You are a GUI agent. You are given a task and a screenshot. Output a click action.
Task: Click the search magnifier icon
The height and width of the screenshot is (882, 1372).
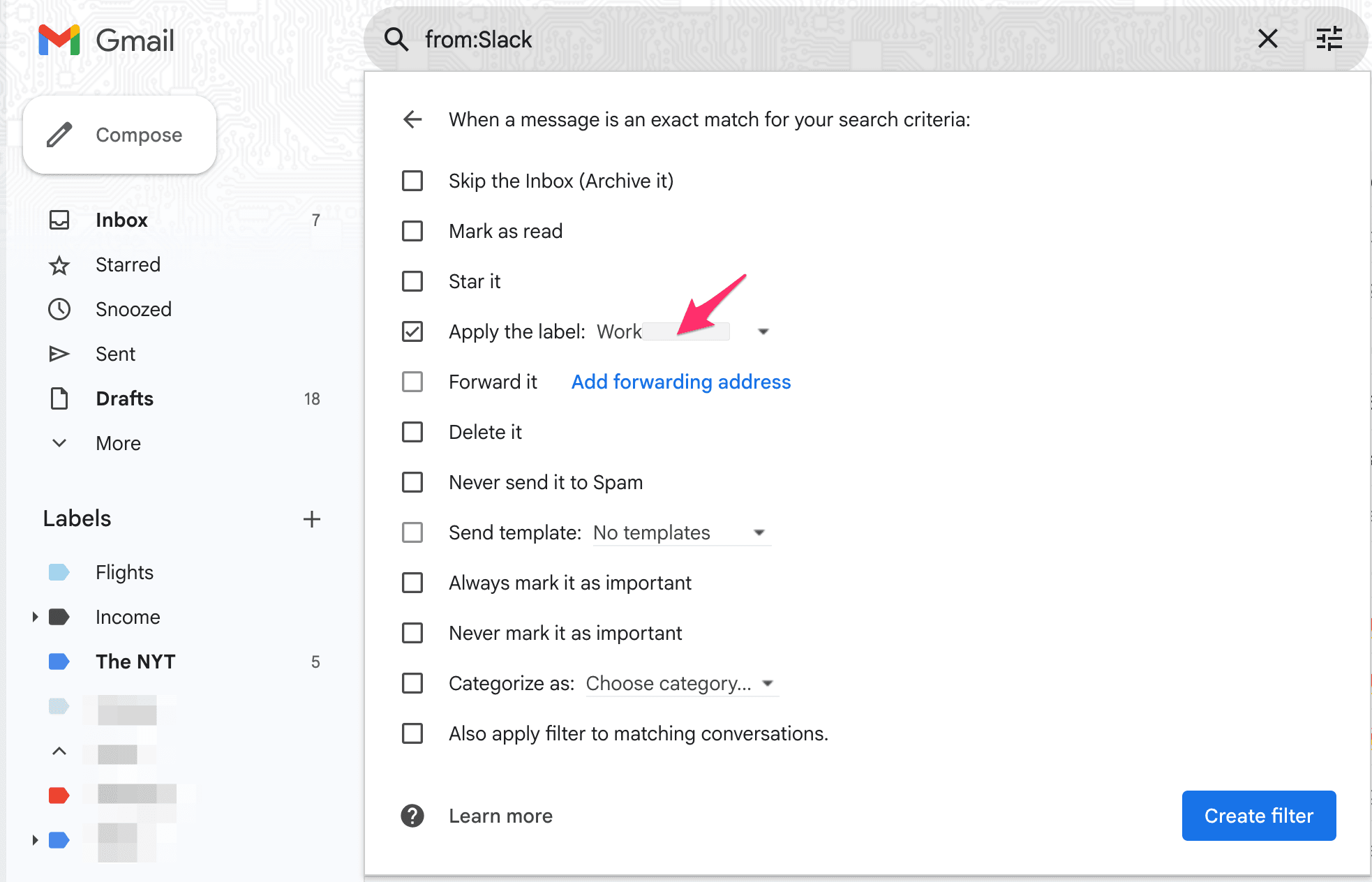tap(396, 40)
